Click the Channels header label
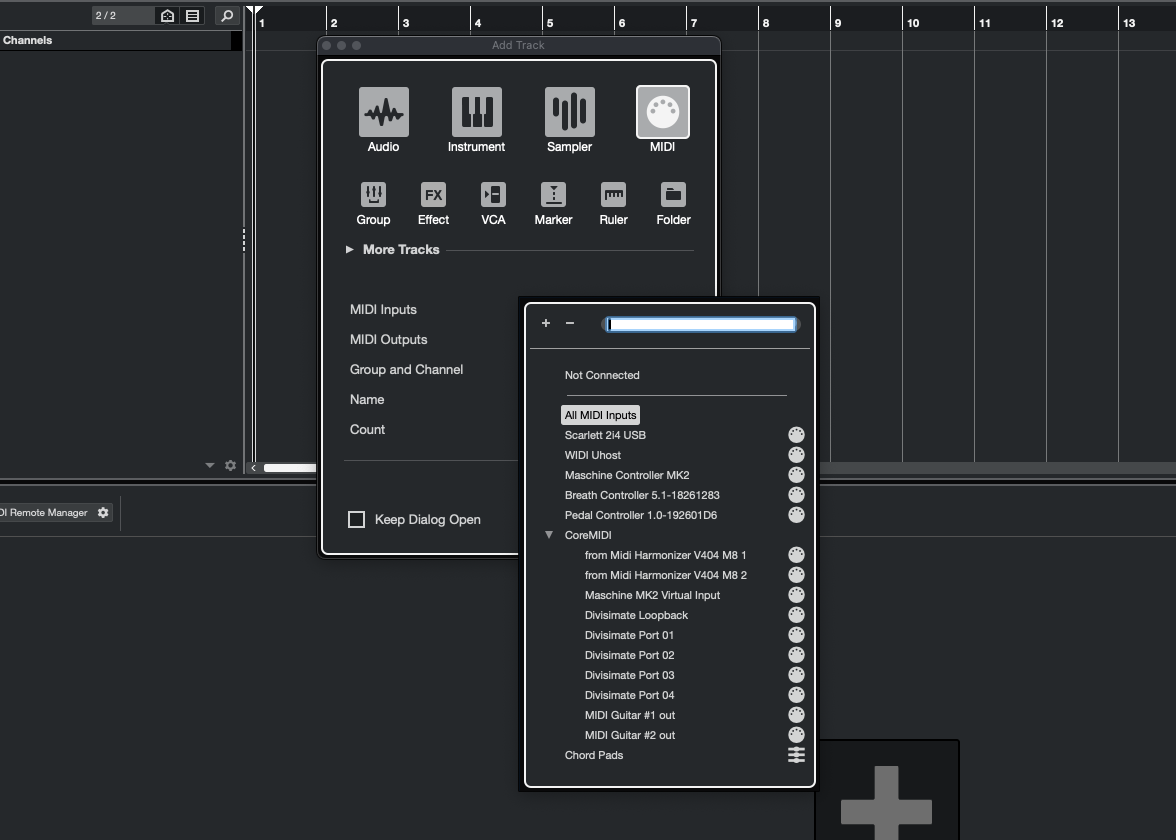 (28, 40)
